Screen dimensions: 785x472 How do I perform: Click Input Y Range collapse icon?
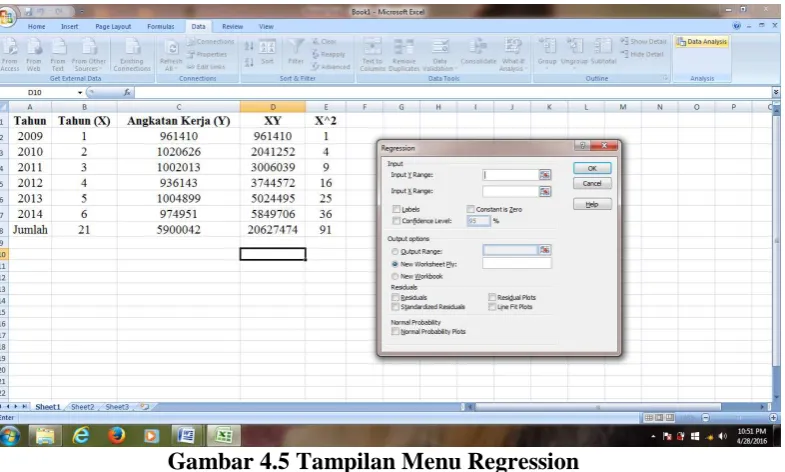click(x=545, y=175)
